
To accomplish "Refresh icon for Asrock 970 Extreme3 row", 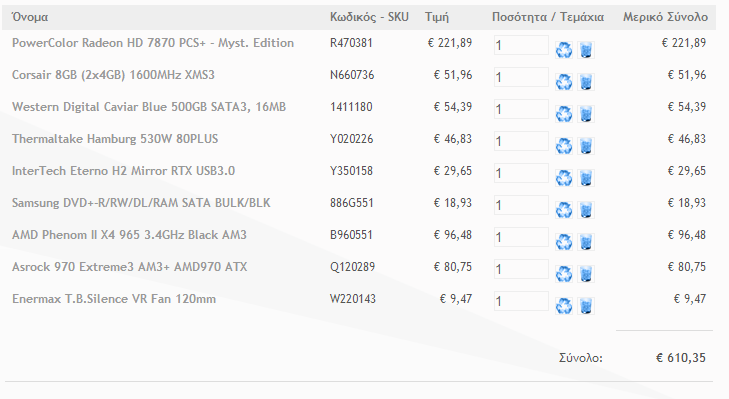I will click(x=563, y=274).
